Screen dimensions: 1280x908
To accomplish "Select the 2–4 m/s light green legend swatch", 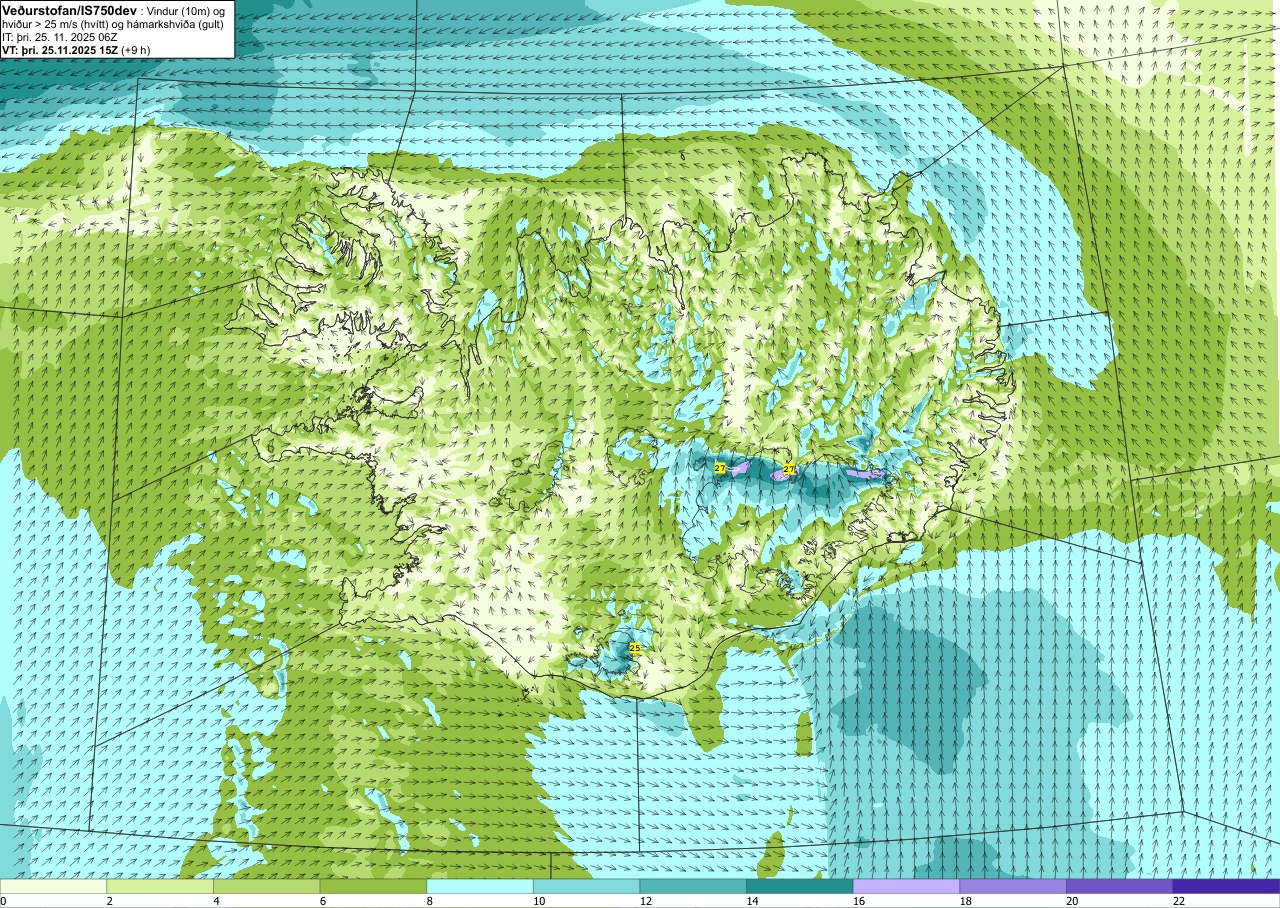I will (160, 886).
